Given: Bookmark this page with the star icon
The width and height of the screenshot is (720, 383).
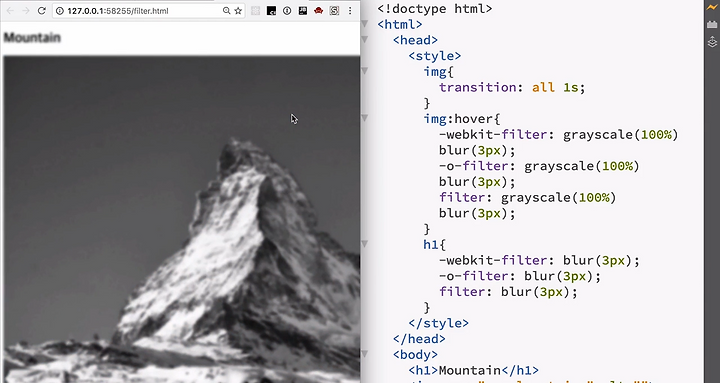Looking at the screenshot, I should click(238, 11).
